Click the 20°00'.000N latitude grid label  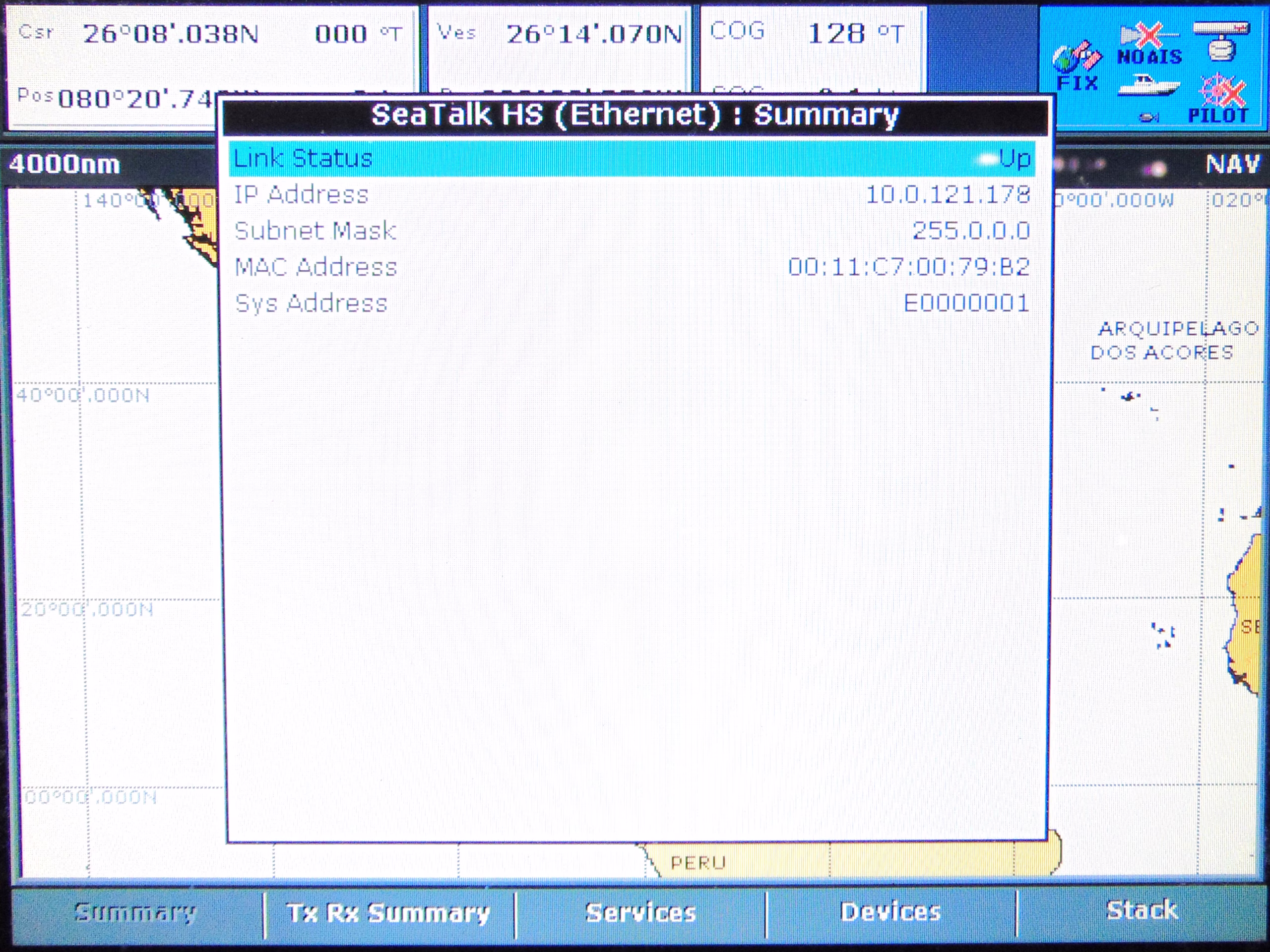pyautogui.click(x=87, y=609)
